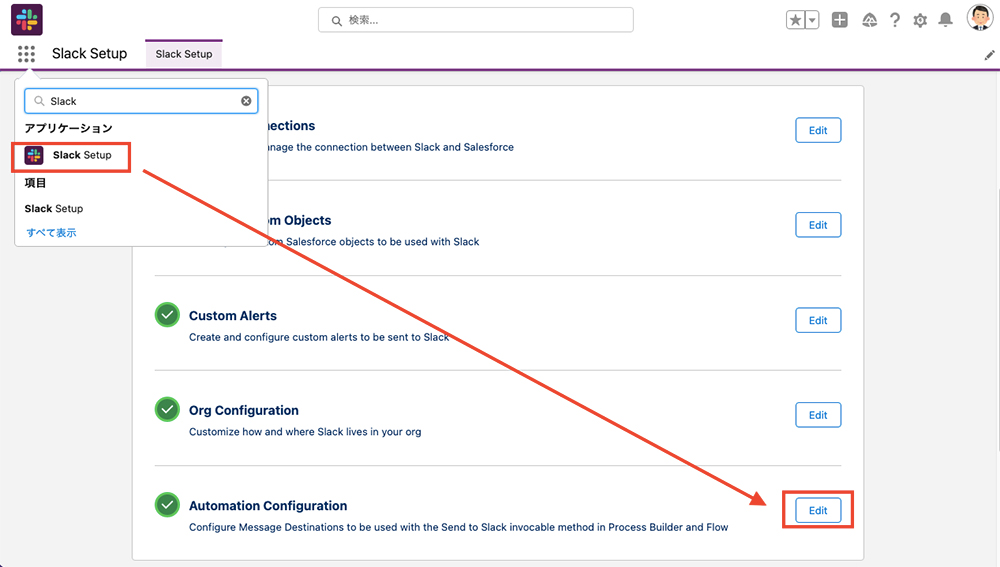This screenshot has height=567, width=1000.
Task: Open the notifications bell icon
Action: pyautogui.click(x=945, y=20)
